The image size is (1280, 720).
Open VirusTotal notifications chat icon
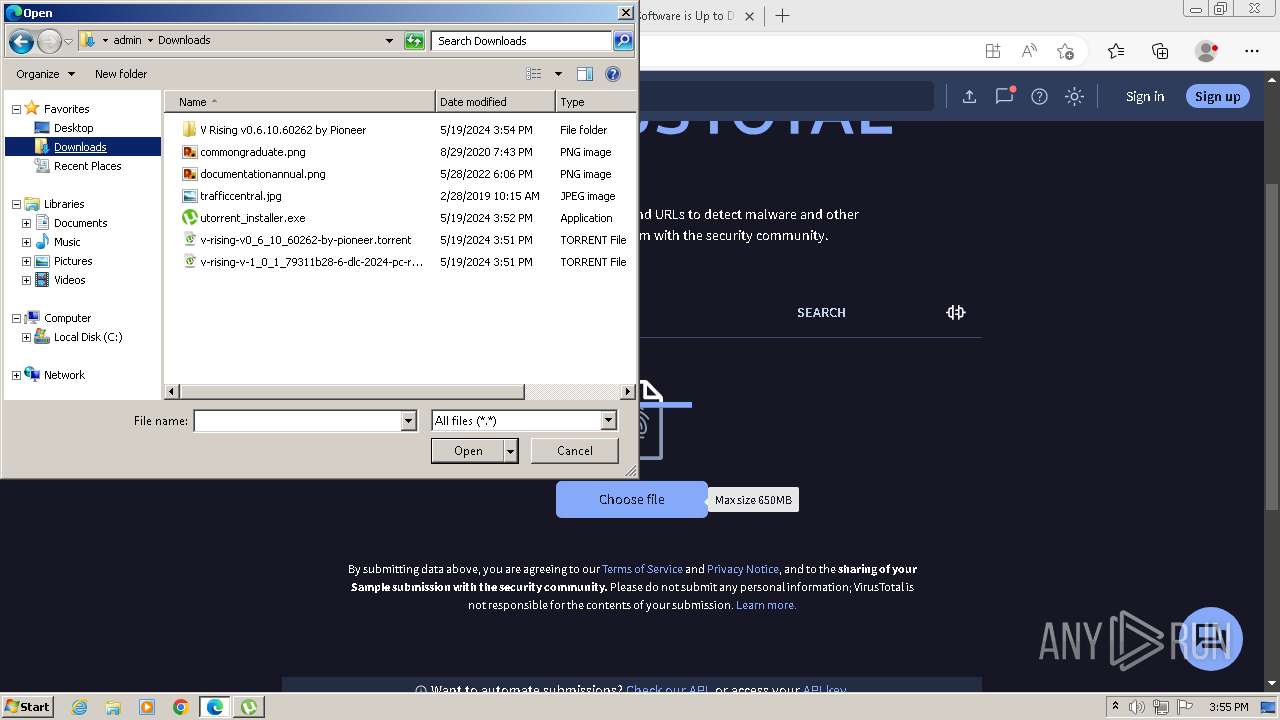click(1004, 96)
